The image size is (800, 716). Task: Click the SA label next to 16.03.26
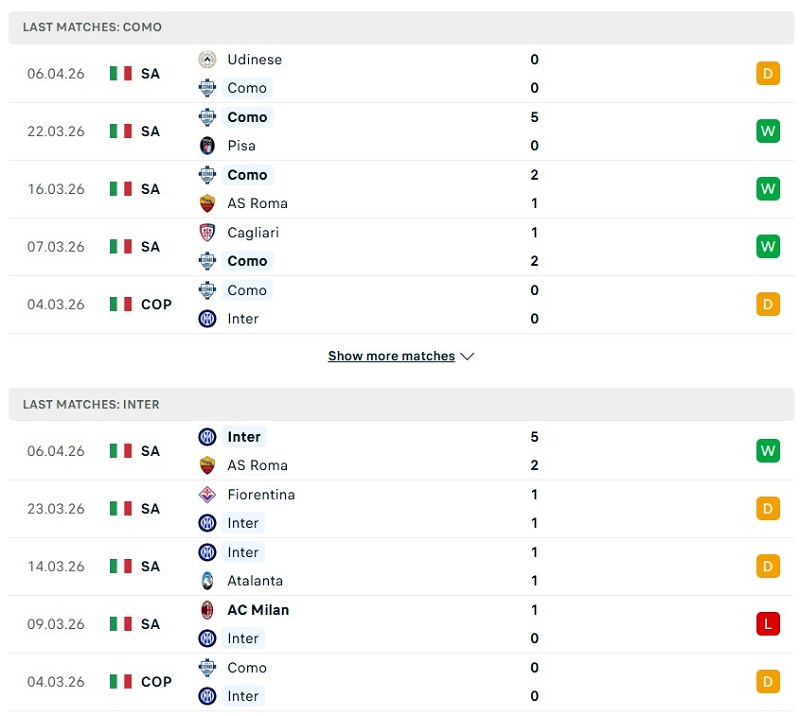150,189
